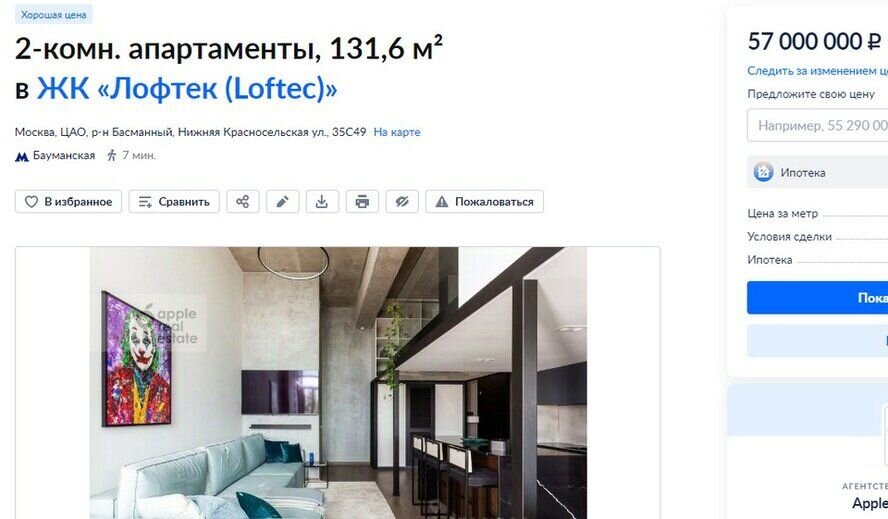Click the metro M icon
This screenshot has height=519, width=888.
point(22,156)
